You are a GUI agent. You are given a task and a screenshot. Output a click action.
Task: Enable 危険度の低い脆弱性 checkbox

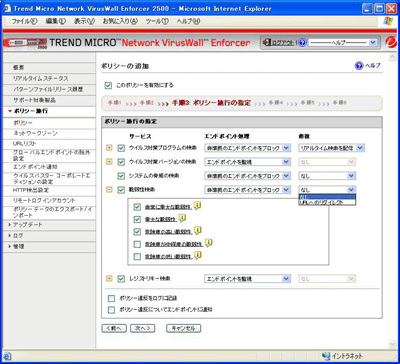coord(137,257)
